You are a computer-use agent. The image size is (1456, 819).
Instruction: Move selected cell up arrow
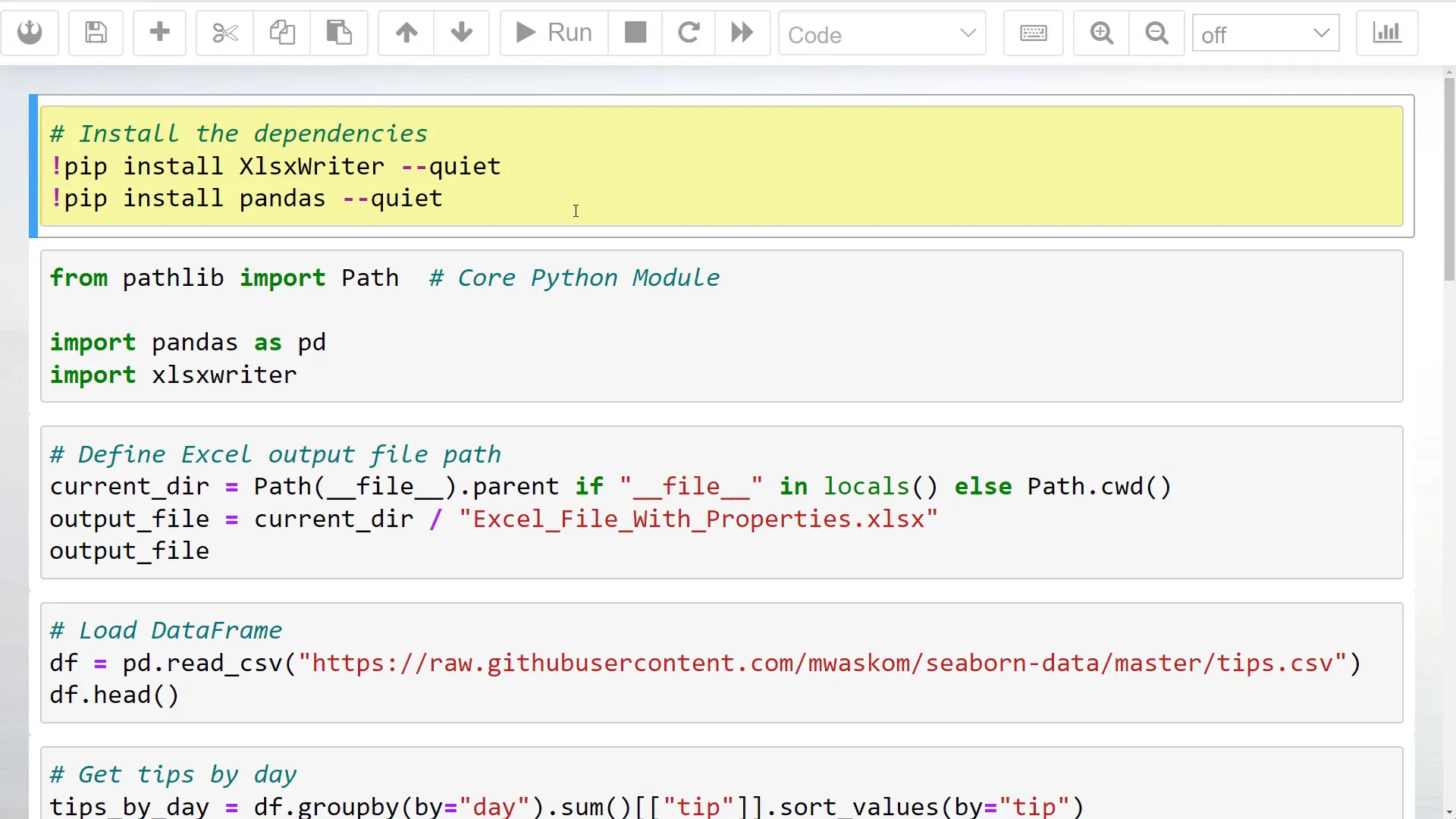click(406, 33)
